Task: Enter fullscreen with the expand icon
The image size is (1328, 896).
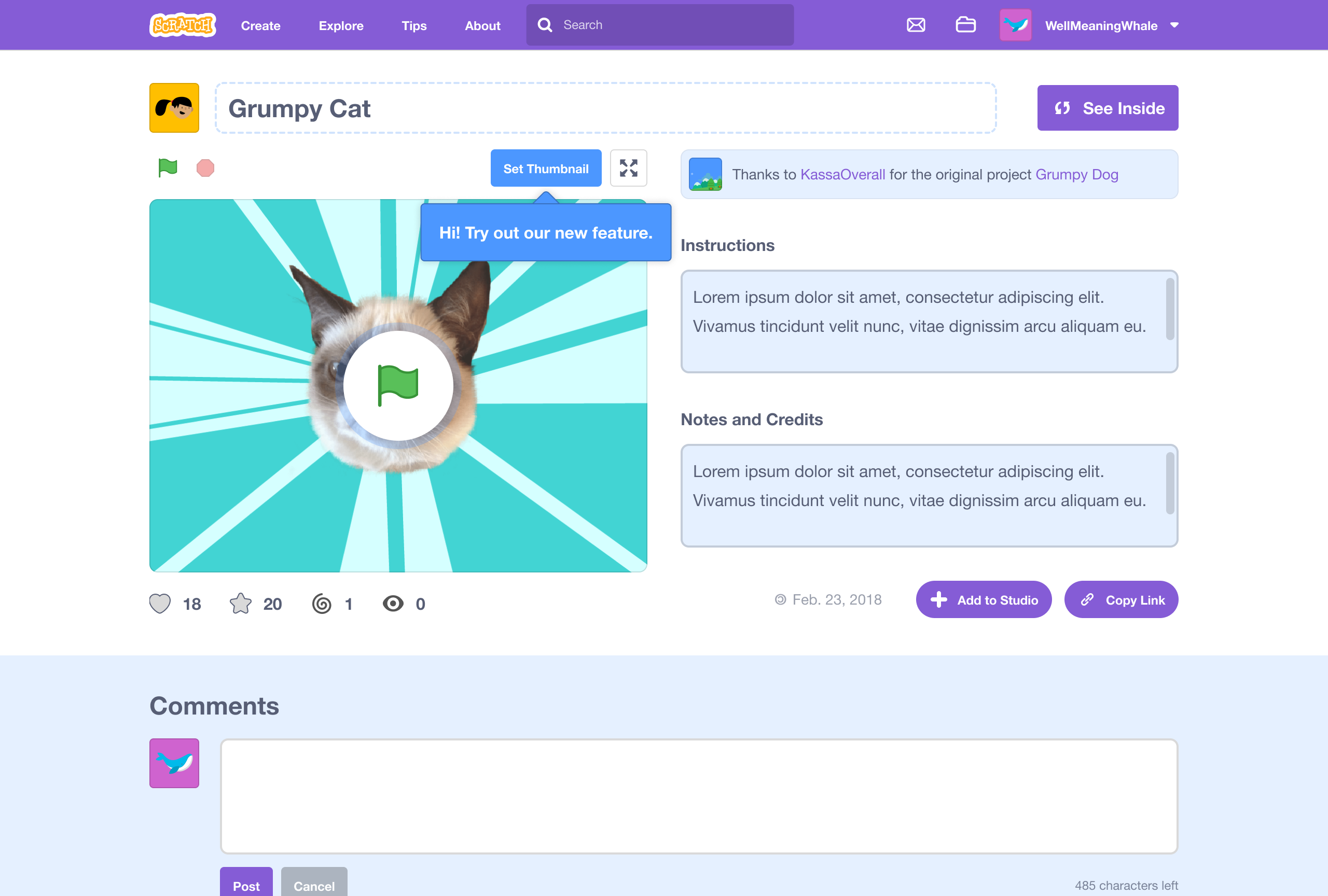Action: click(629, 169)
